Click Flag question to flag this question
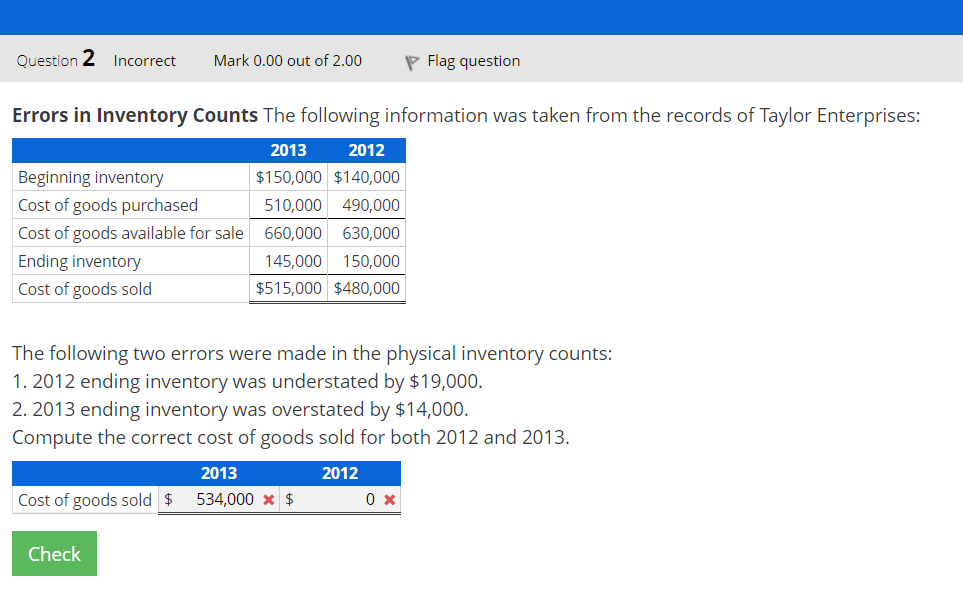This screenshot has width=963, height=589. 473,61
